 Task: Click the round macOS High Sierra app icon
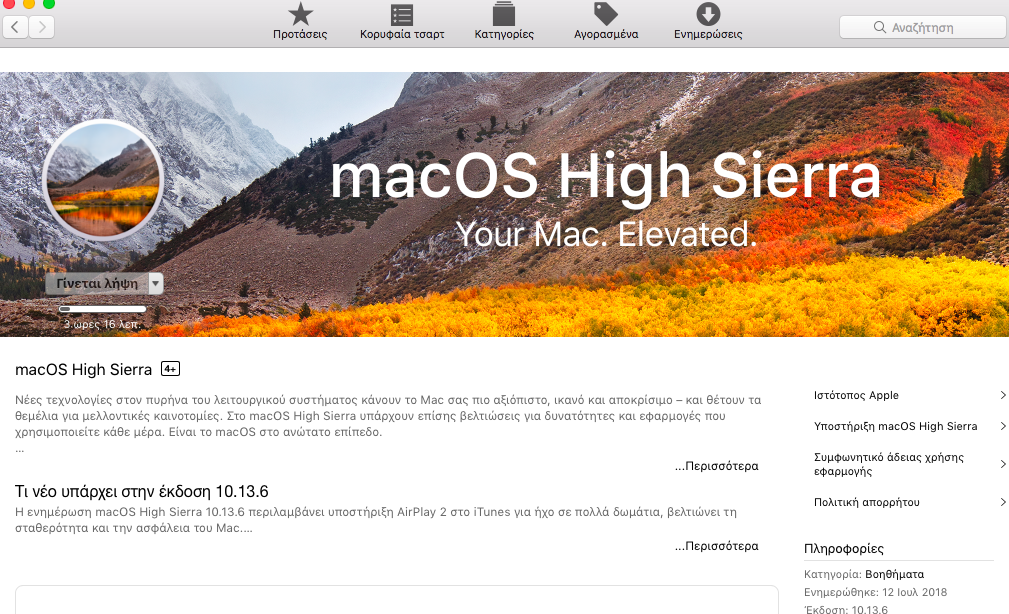click(x=103, y=180)
